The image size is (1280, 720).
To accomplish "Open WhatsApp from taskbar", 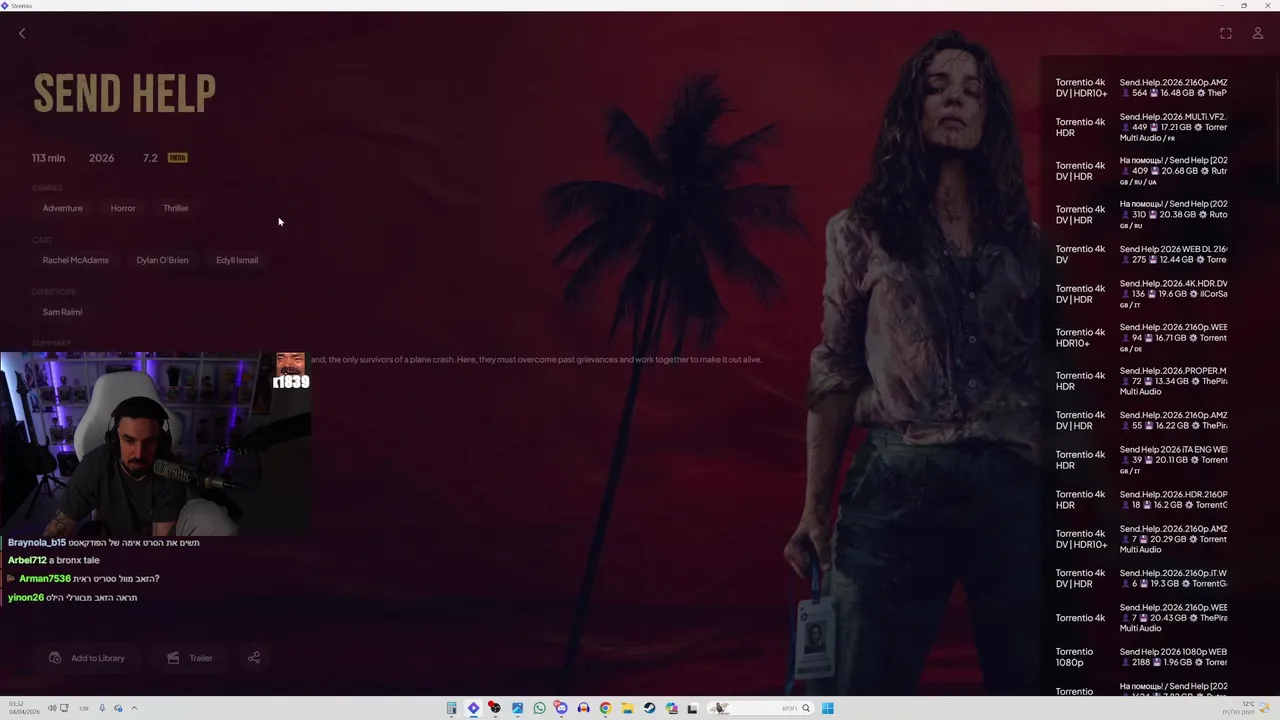I will [540, 708].
